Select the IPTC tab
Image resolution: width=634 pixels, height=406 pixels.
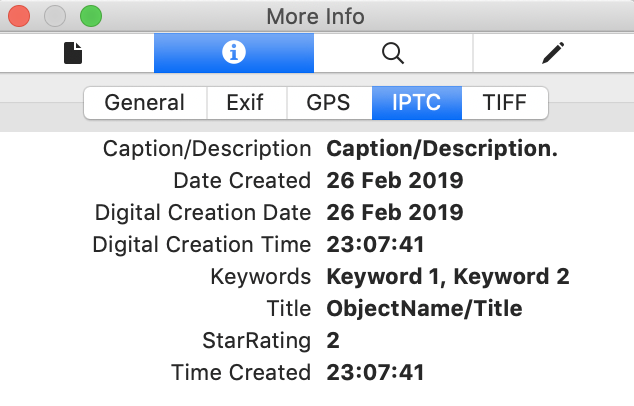416,102
